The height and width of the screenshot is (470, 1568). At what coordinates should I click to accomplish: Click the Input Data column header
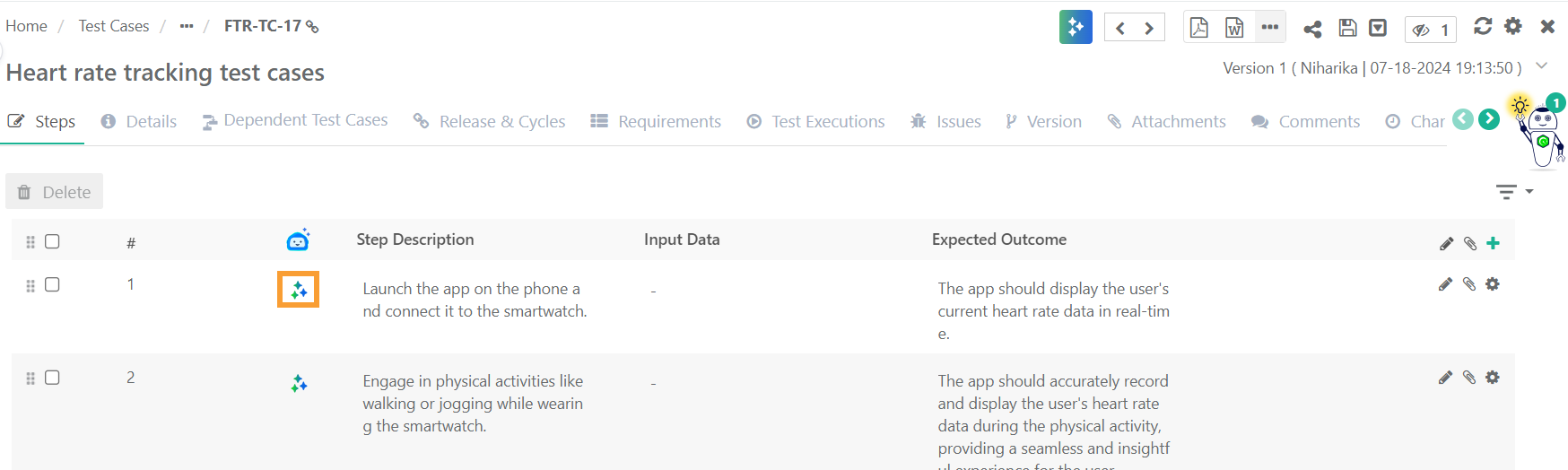coord(682,239)
